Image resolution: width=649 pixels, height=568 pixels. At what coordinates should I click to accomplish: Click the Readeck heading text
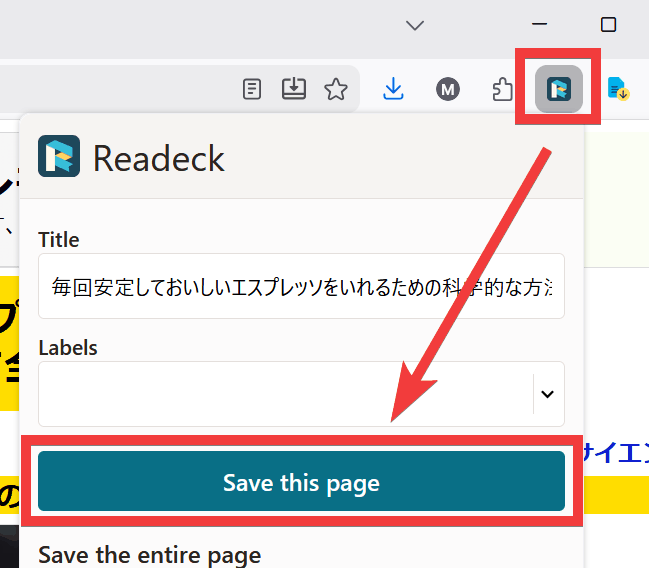159,159
